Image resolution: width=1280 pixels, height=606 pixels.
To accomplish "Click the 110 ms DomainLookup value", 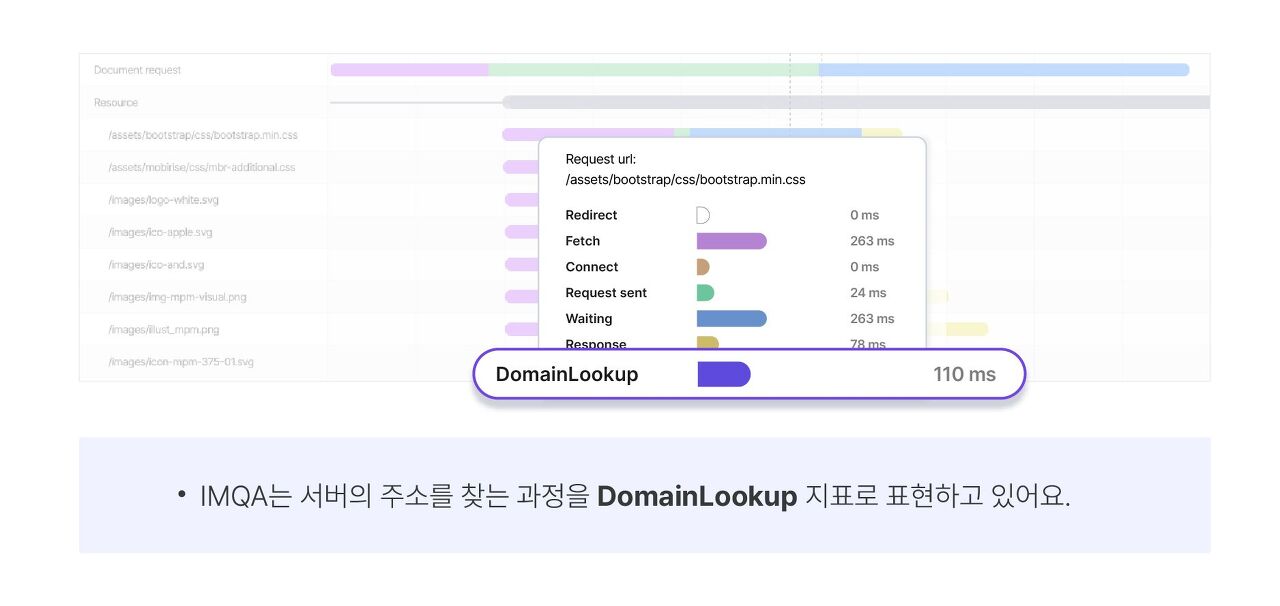I will 965,374.
